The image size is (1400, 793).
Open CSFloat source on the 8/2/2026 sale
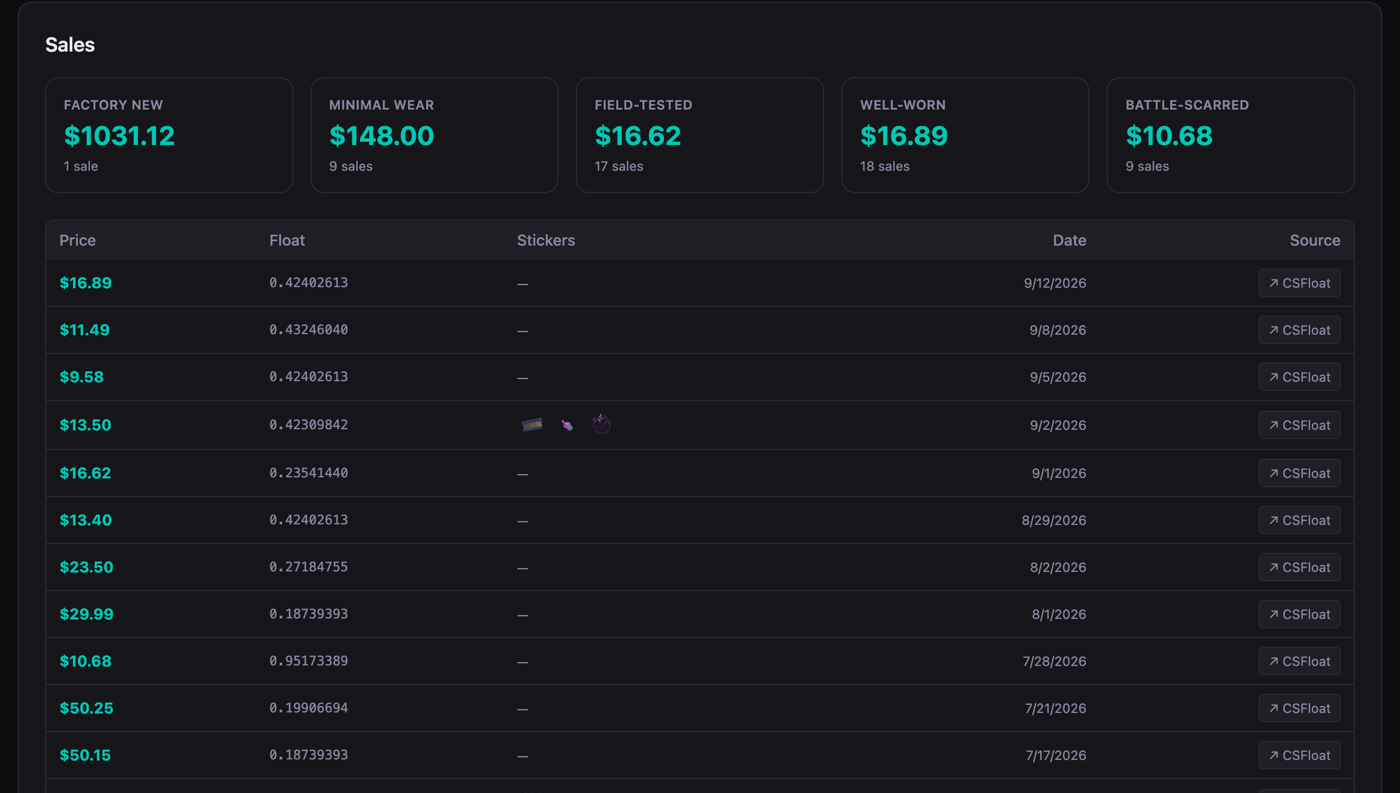(1299, 567)
